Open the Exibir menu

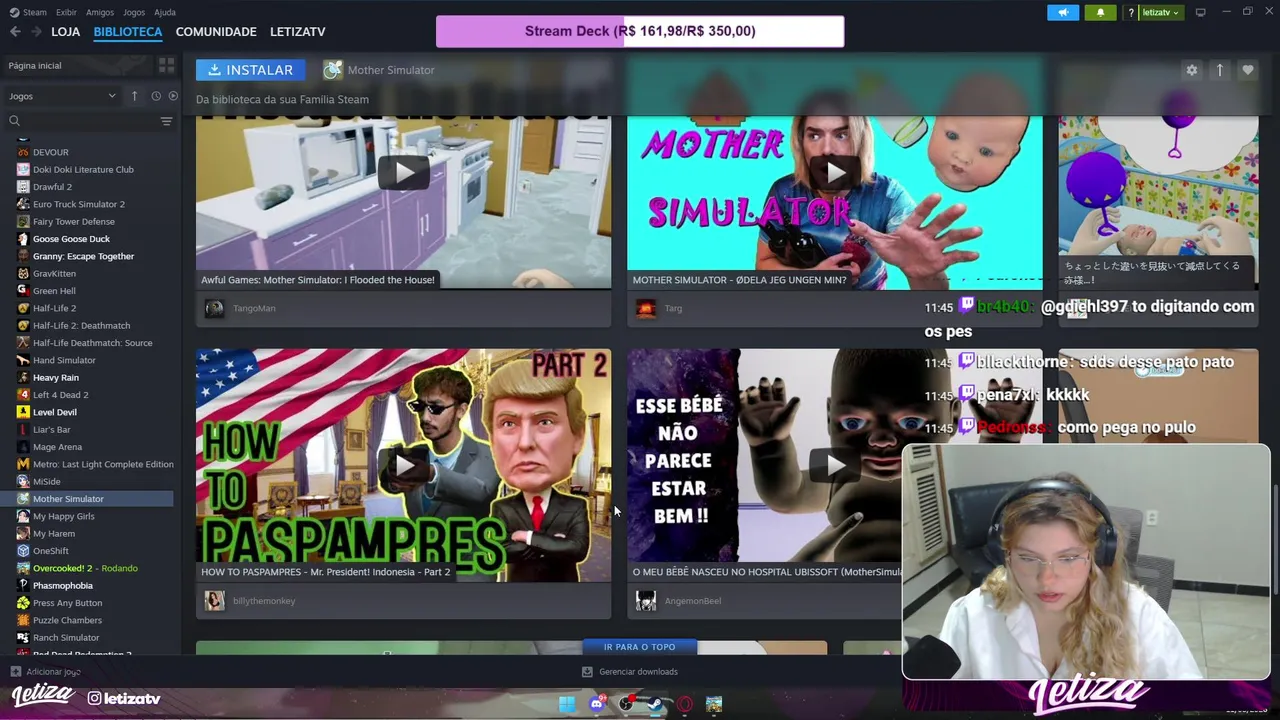click(66, 12)
